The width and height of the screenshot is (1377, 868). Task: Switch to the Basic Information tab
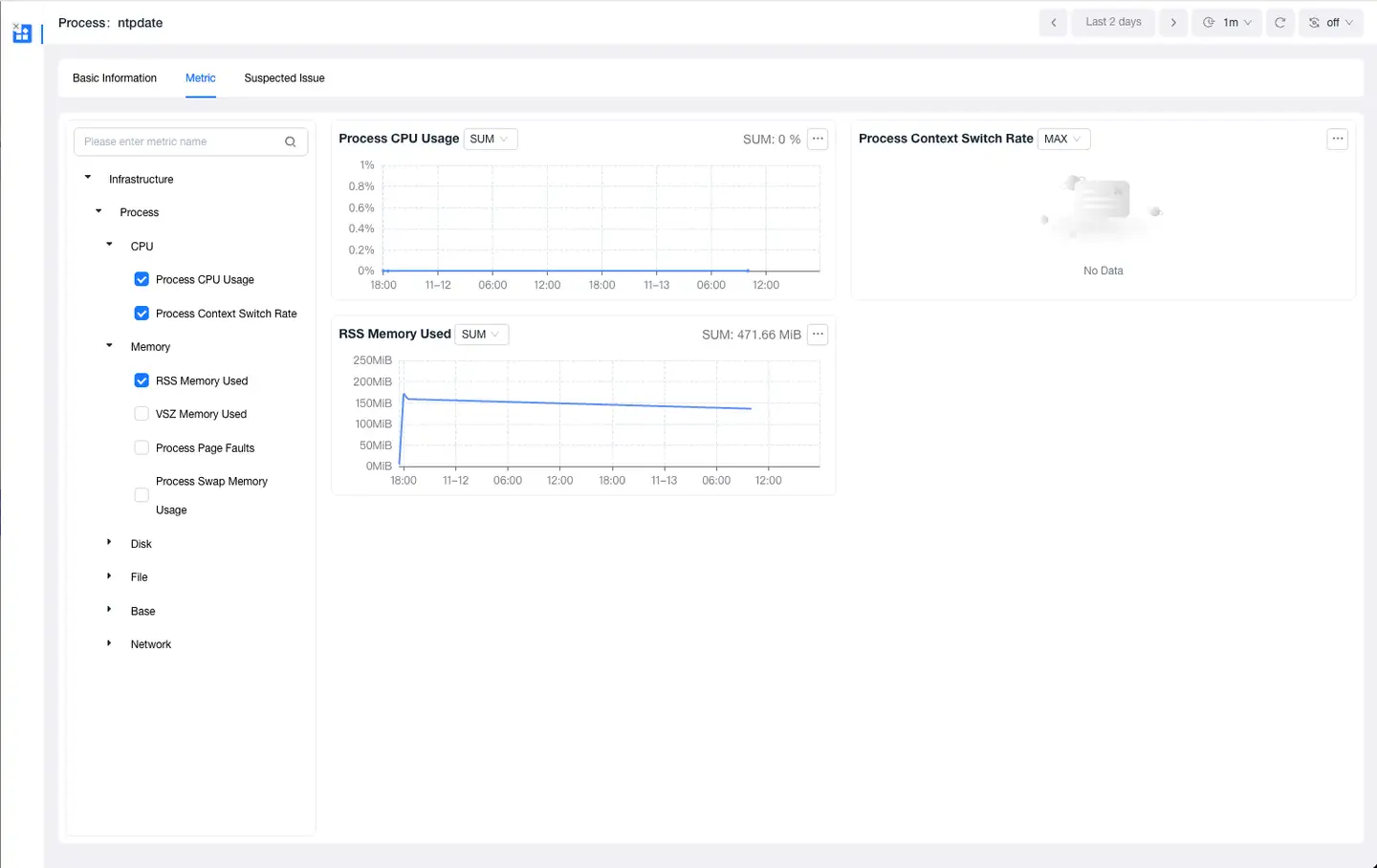(x=115, y=78)
